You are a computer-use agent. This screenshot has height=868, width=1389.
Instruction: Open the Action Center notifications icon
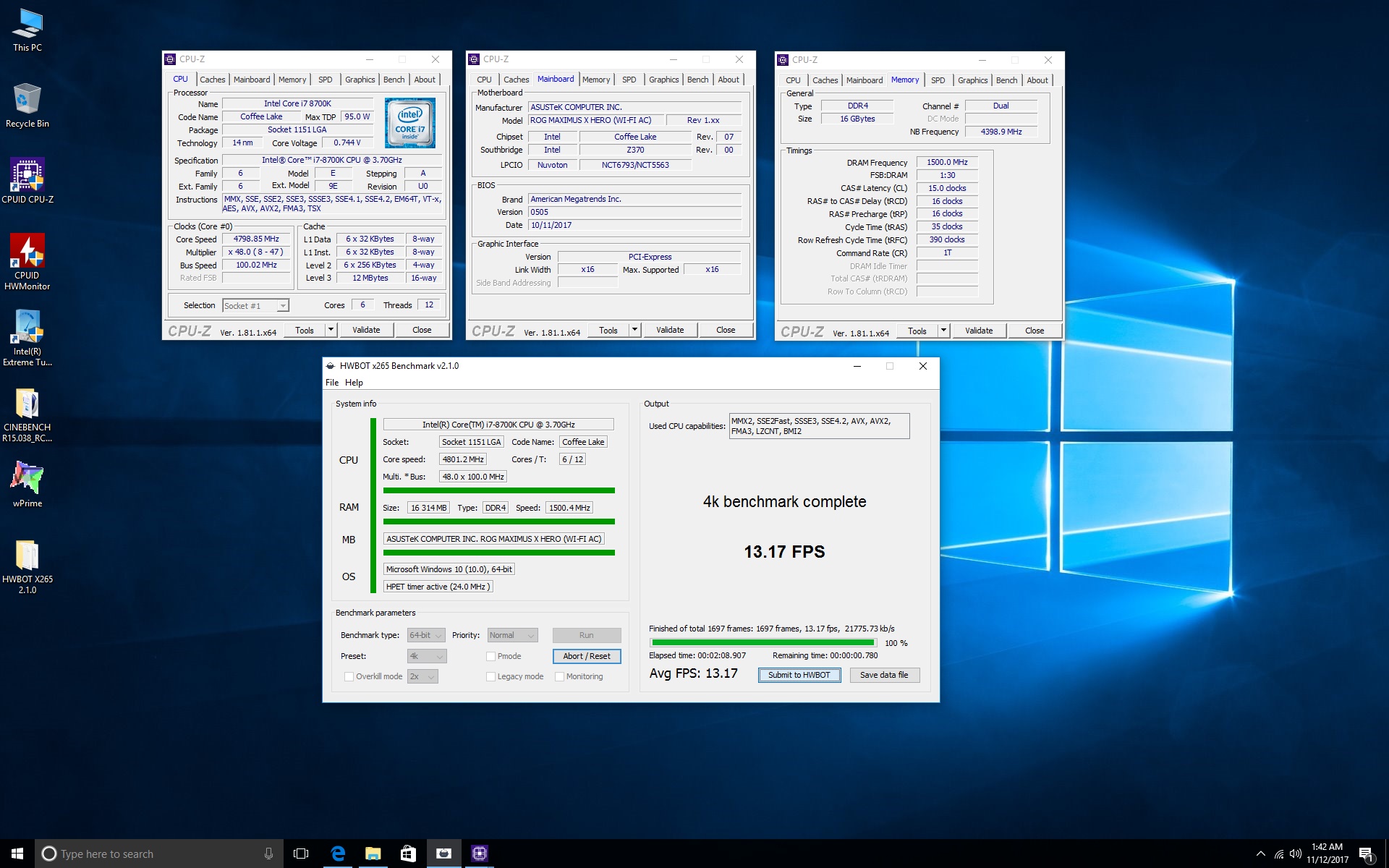1367,854
